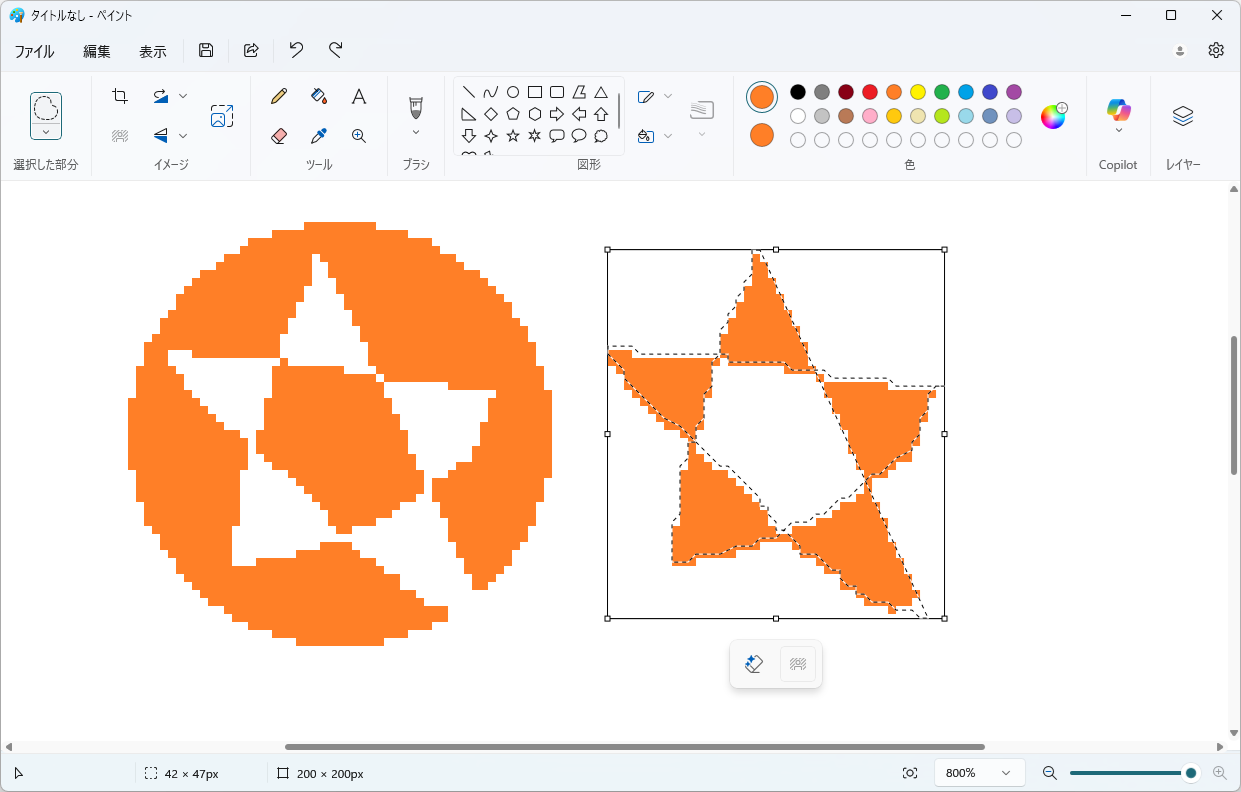Click the Share icon

[251, 50]
